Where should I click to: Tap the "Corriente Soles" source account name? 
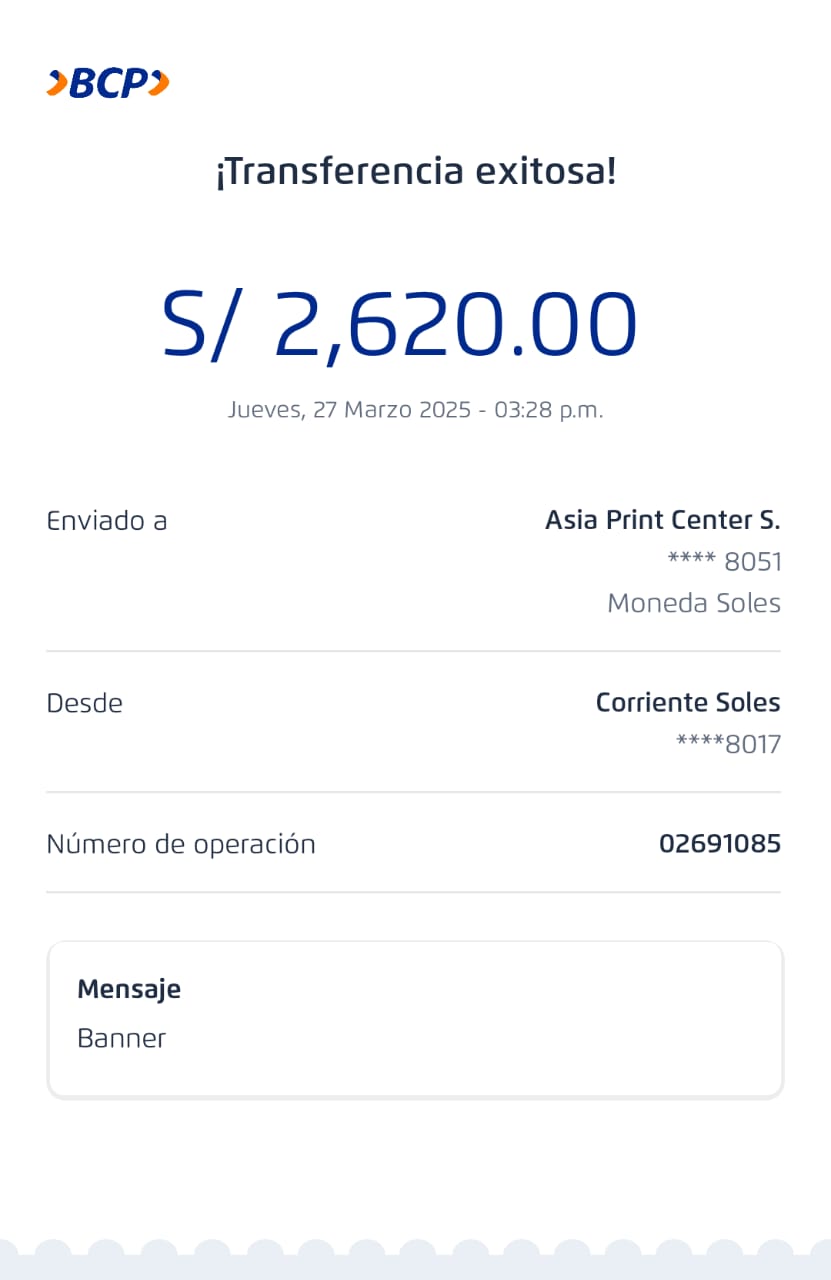(687, 703)
